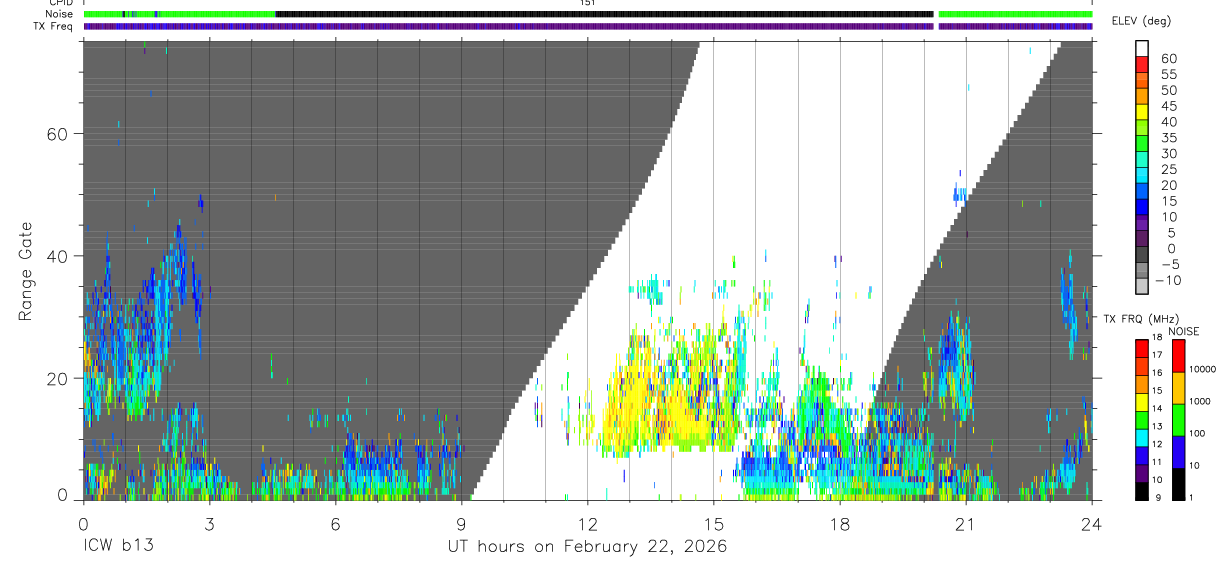This screenshot has height=567, width=1228.
Task: Click the yellow segment of the ELEV color bar
Action: tap(1142, 112)
